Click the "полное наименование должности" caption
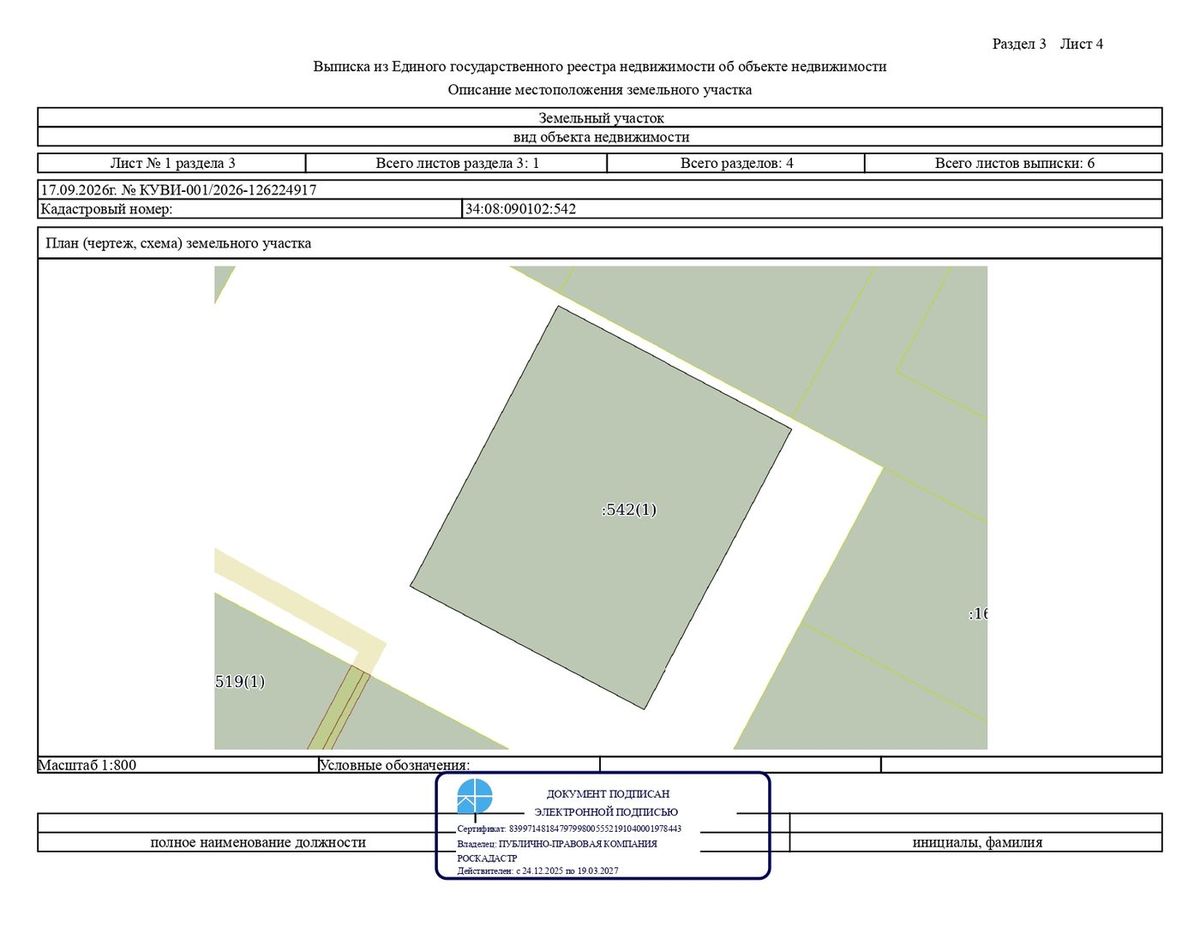Screen dimensions: 1200x927 (x=258, y=842)
